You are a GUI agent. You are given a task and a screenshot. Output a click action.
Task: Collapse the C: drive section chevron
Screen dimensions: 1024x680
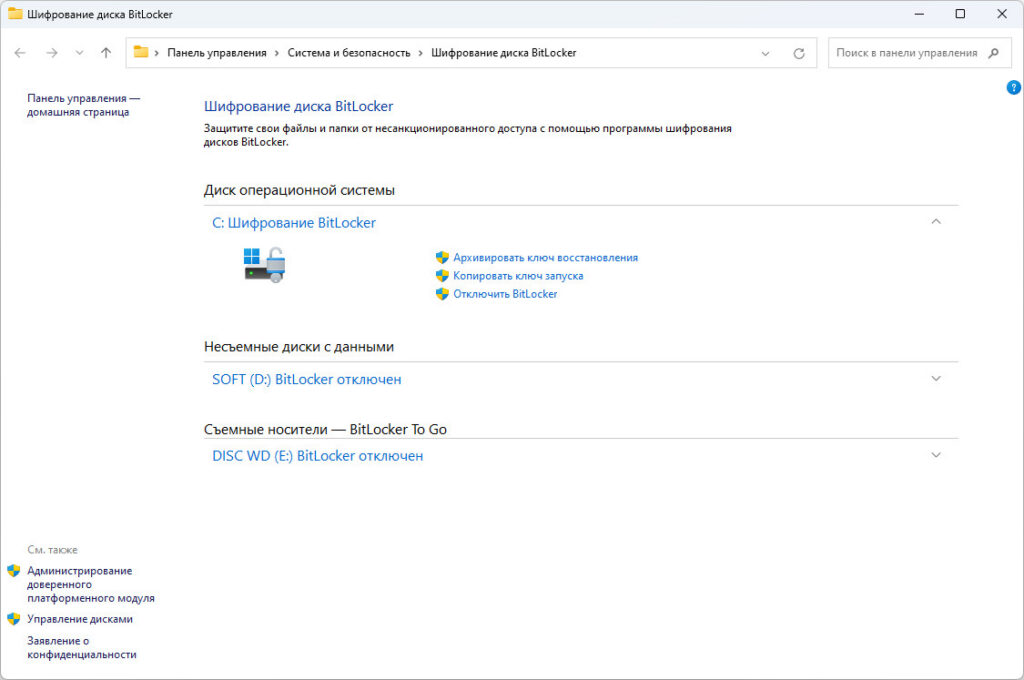coord(936,222)
